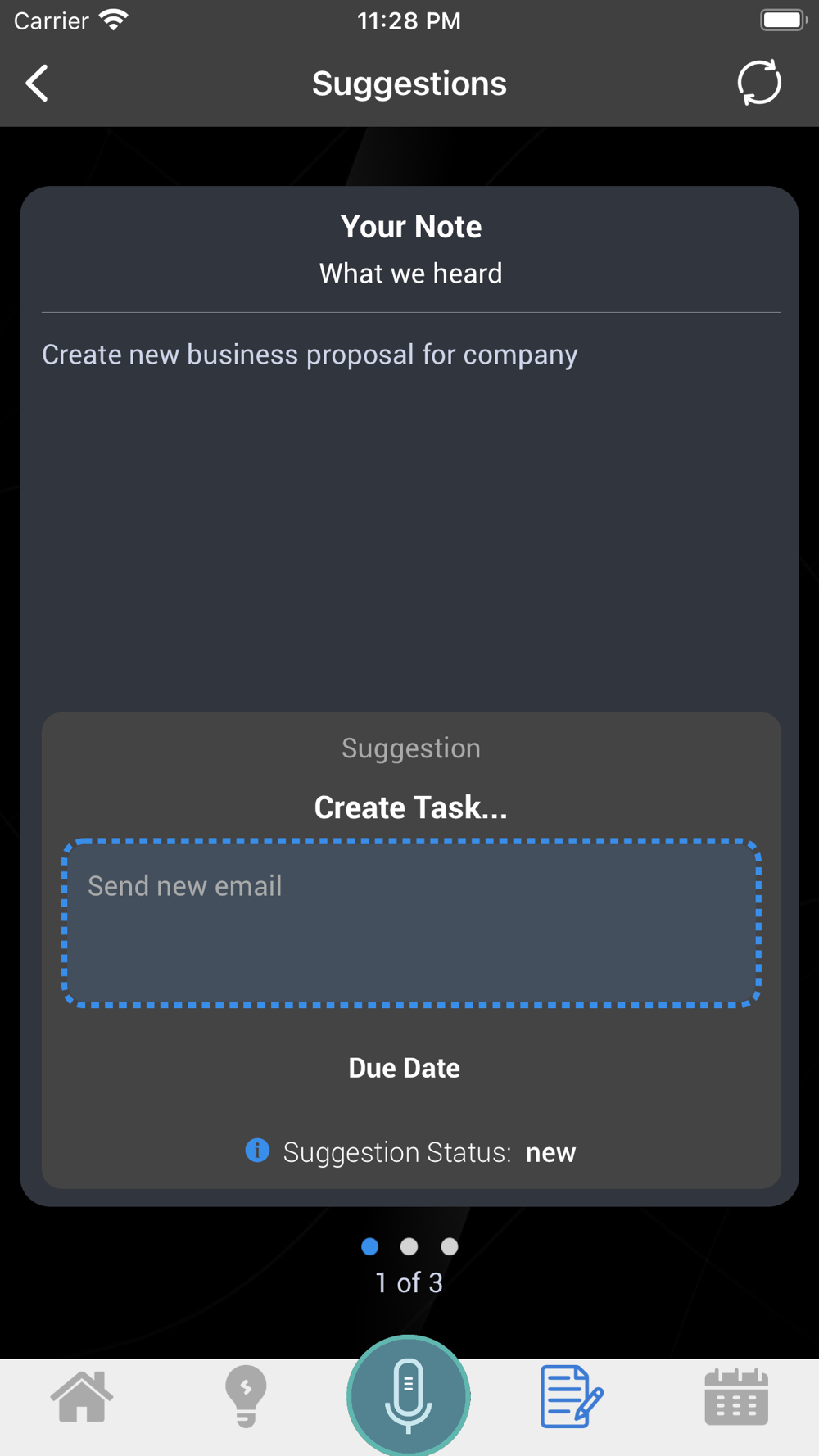
Task: Tap the Create Task... heading
Action: coord(411,807)
